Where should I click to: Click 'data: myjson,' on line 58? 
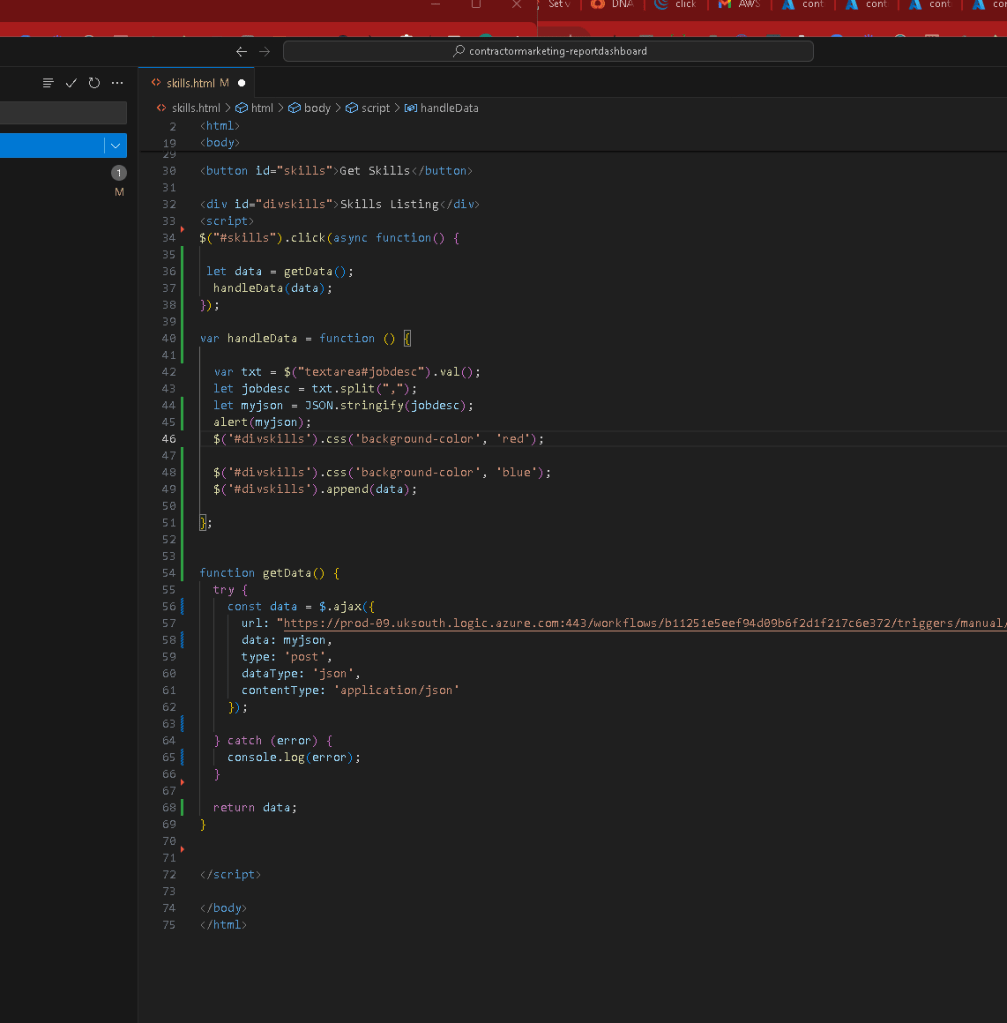coord(287,640)
